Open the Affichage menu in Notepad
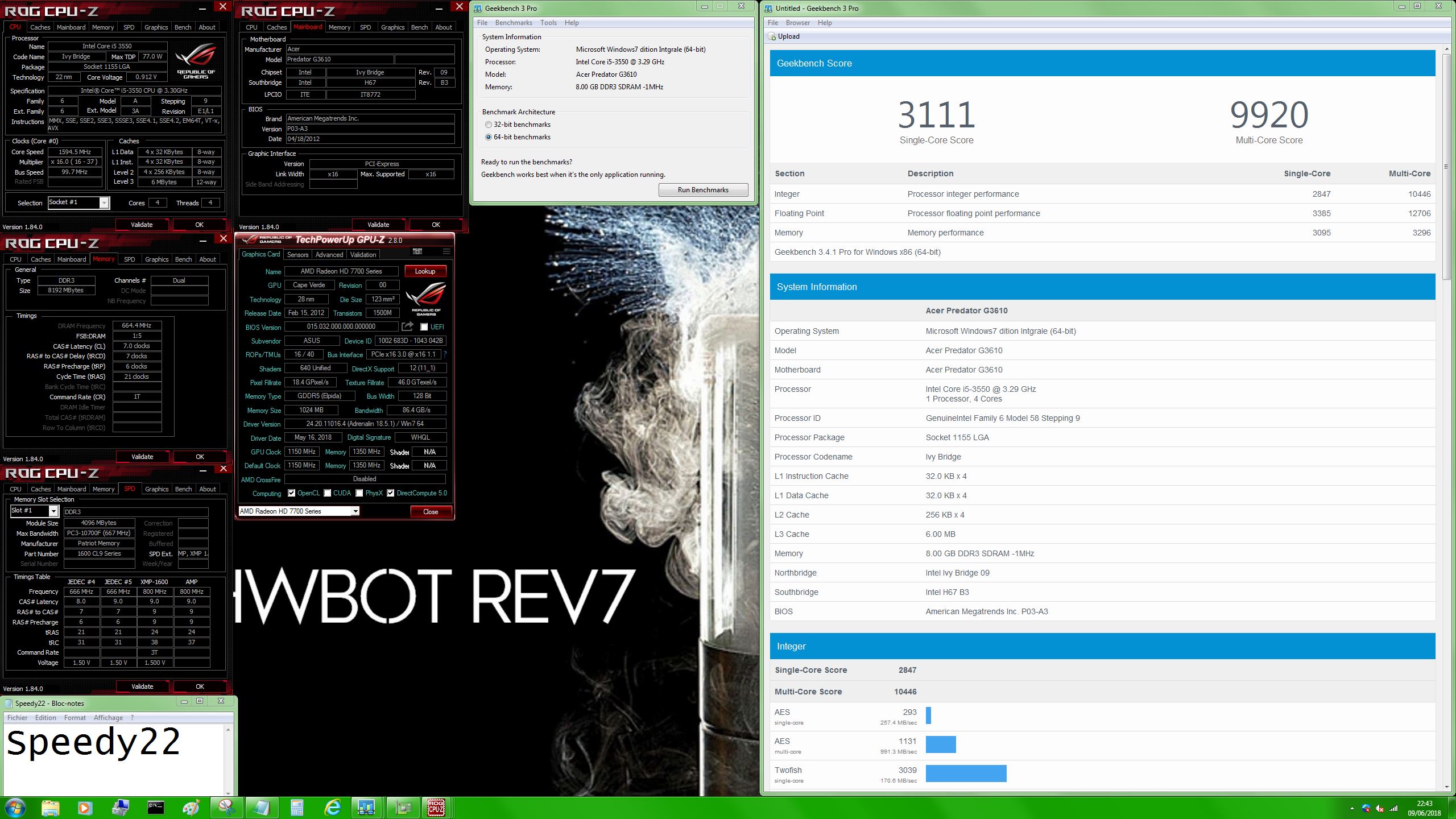The height and width of the screenshot is (819, 1456). pos(108,718)
